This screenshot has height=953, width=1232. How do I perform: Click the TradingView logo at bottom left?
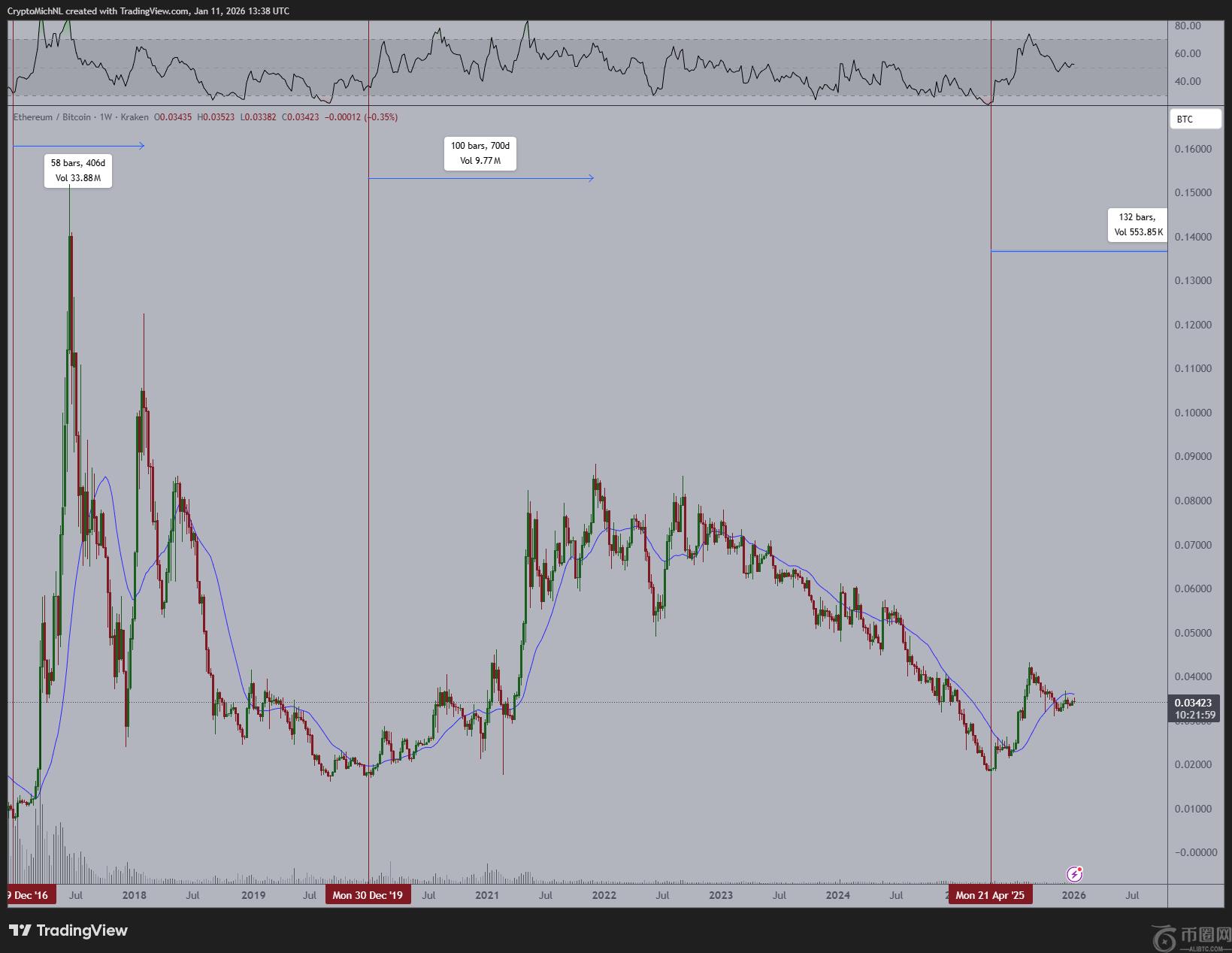click(x=68, y=930)
